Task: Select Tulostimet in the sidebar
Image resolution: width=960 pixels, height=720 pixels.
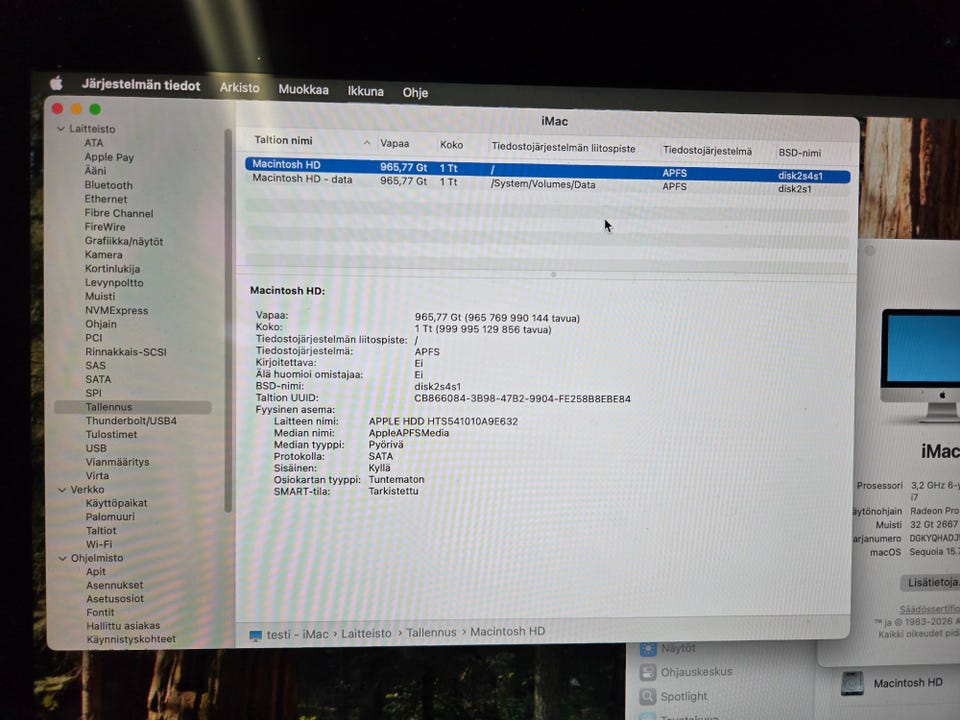Action: 111,435
